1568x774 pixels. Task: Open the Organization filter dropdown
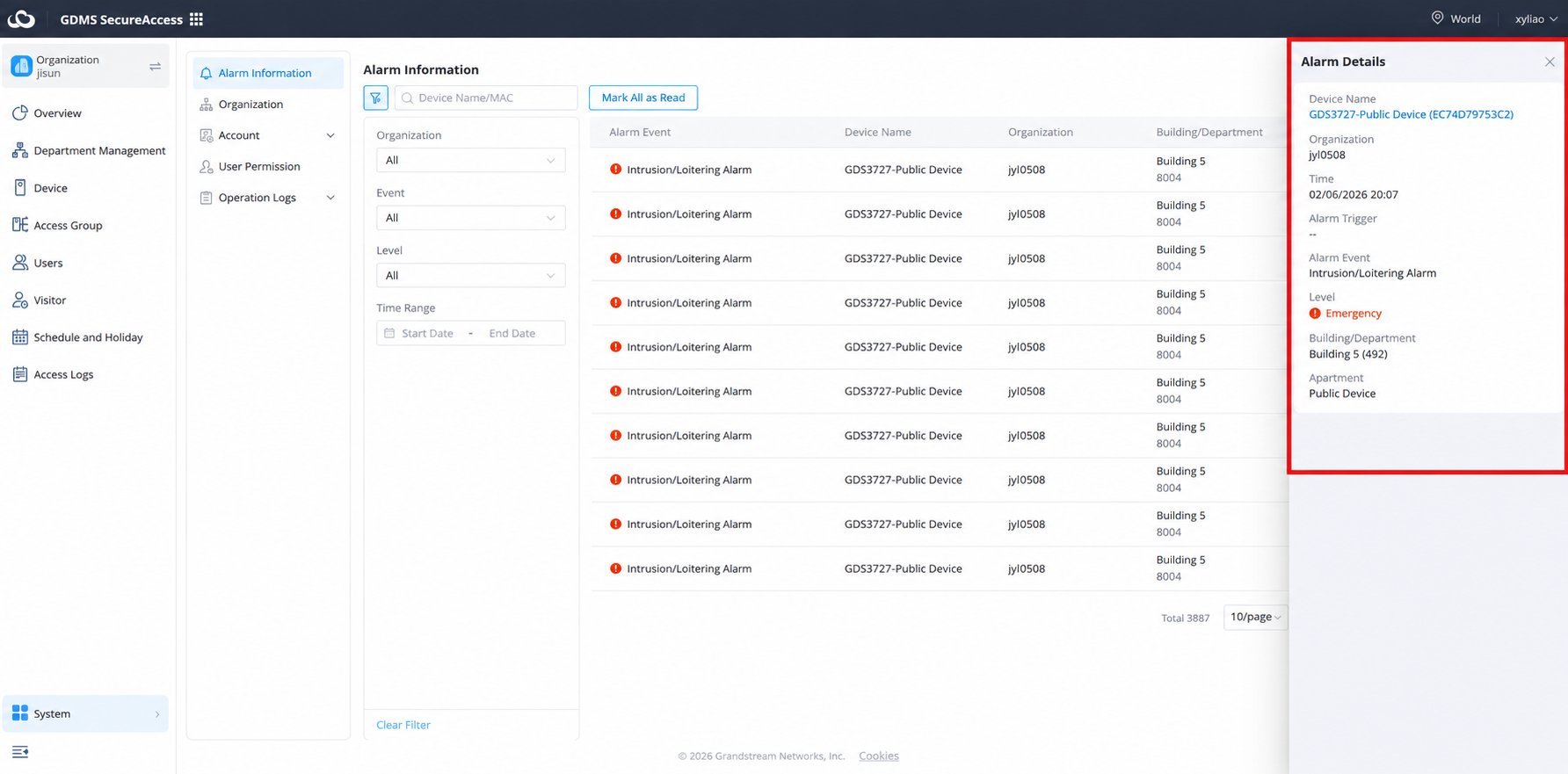[x=470, y=160]
